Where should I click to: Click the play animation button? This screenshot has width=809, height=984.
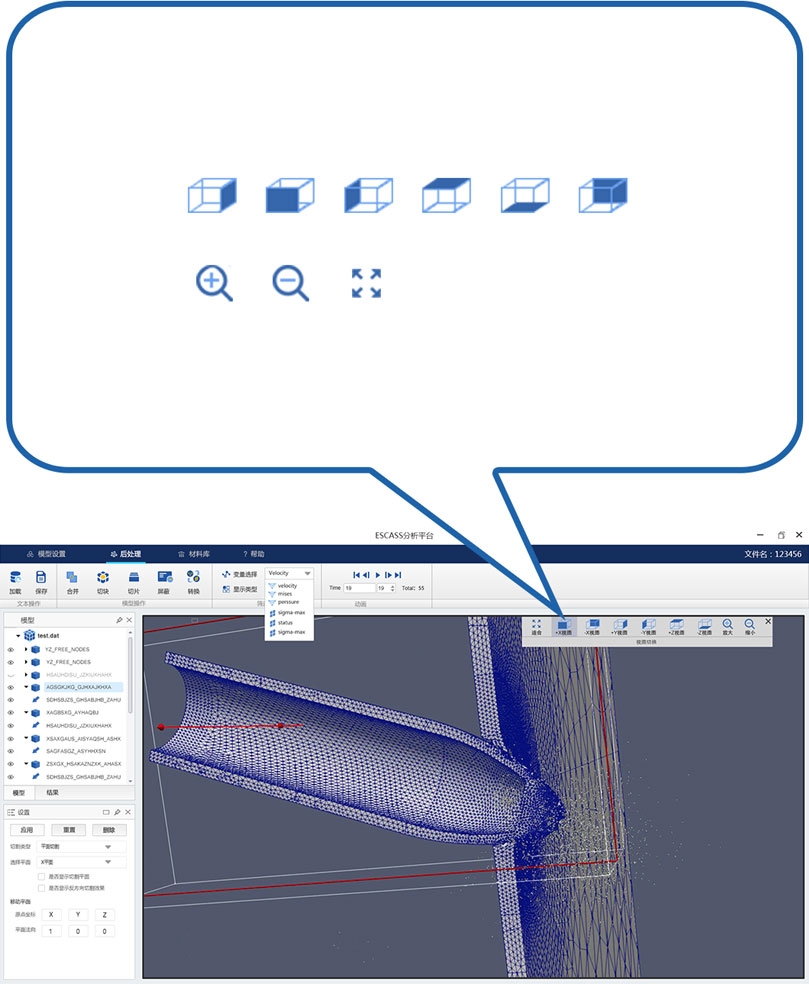pos(377,574)
